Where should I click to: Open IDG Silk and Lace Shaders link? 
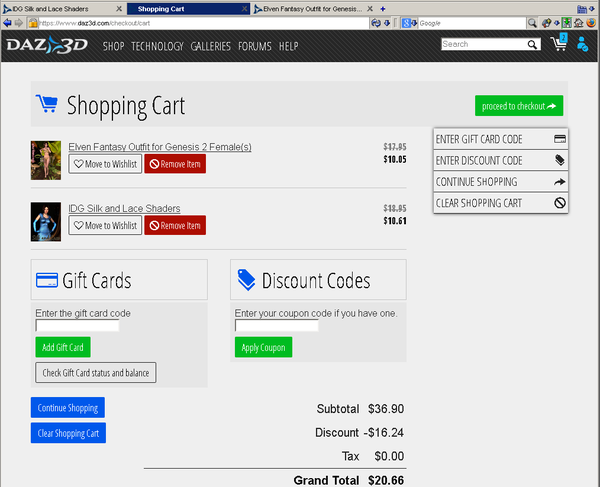(x=124, y=208)
